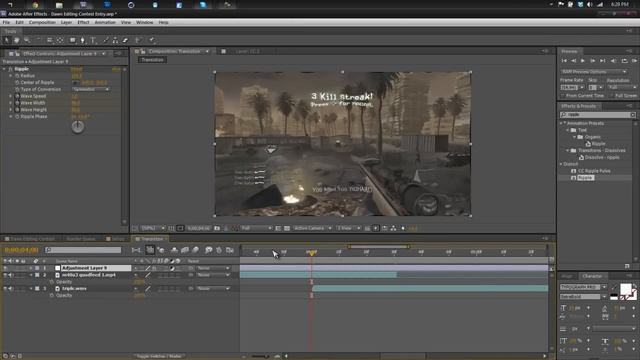Image resolution: width=640 pixels, height=360 pixels.
Task: Open the Composition menu
Action: (x=42, y=22)
